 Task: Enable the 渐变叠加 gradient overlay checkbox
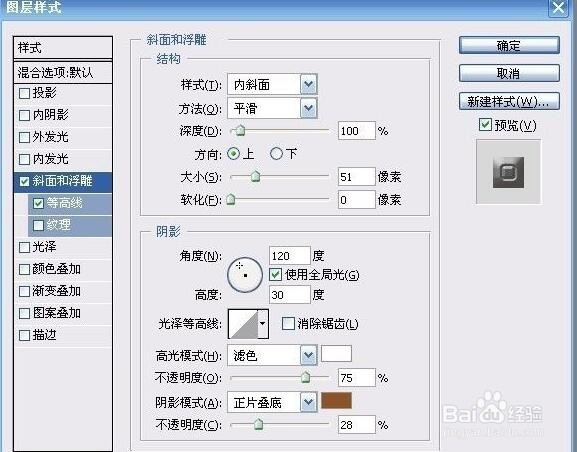(24, 291)
